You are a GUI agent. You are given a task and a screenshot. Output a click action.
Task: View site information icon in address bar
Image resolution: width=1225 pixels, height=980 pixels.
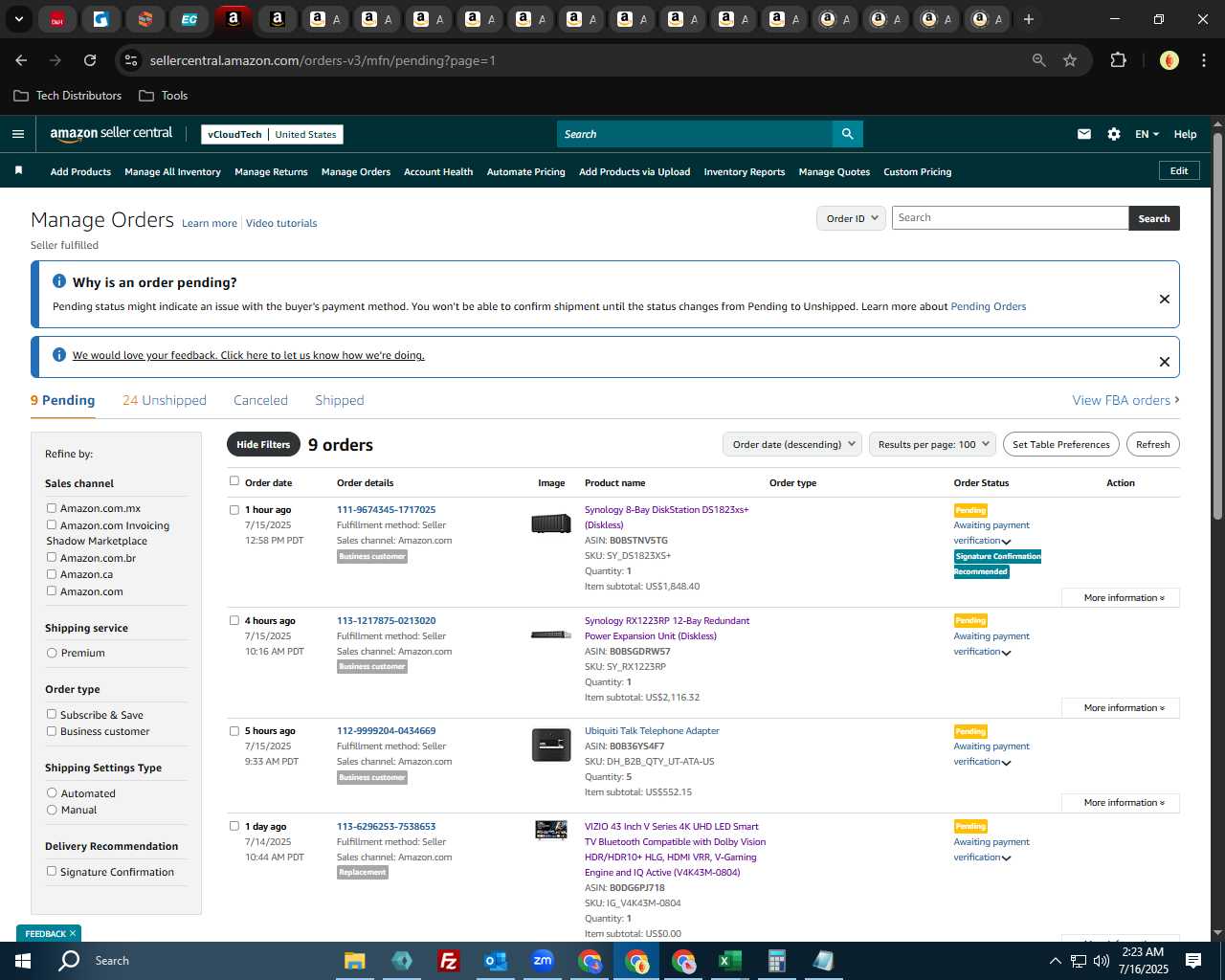tap(131, 60)
